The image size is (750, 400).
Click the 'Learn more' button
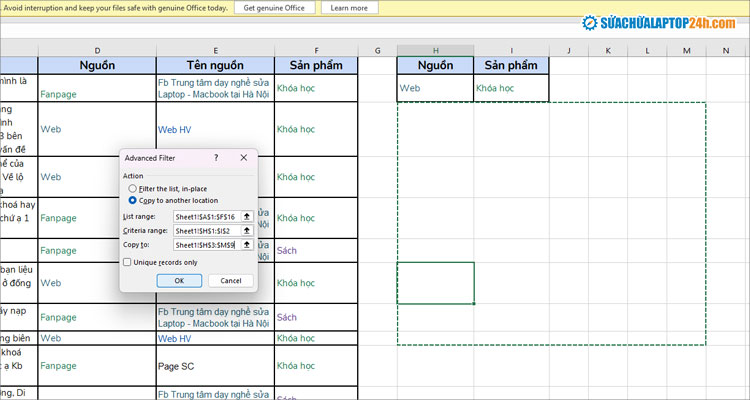[x=349, y=8]
